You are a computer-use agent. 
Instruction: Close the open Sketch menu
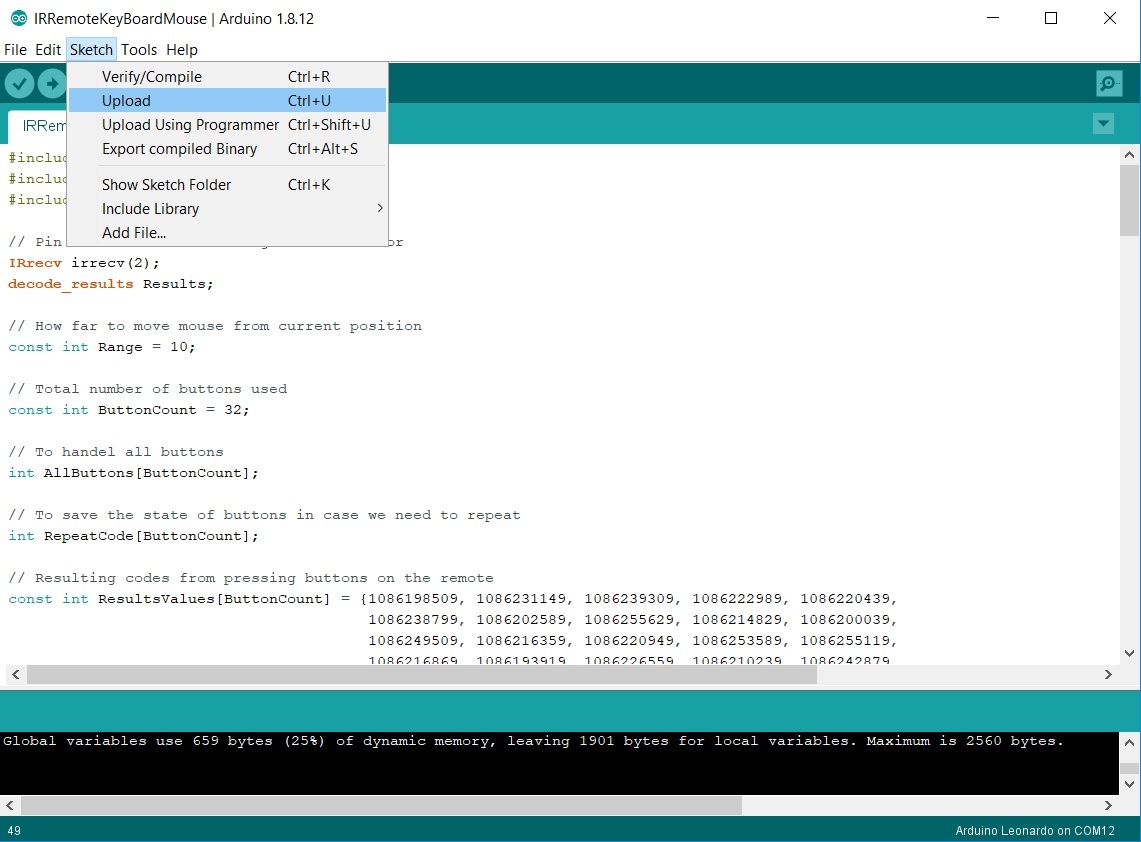coord(91,49)
